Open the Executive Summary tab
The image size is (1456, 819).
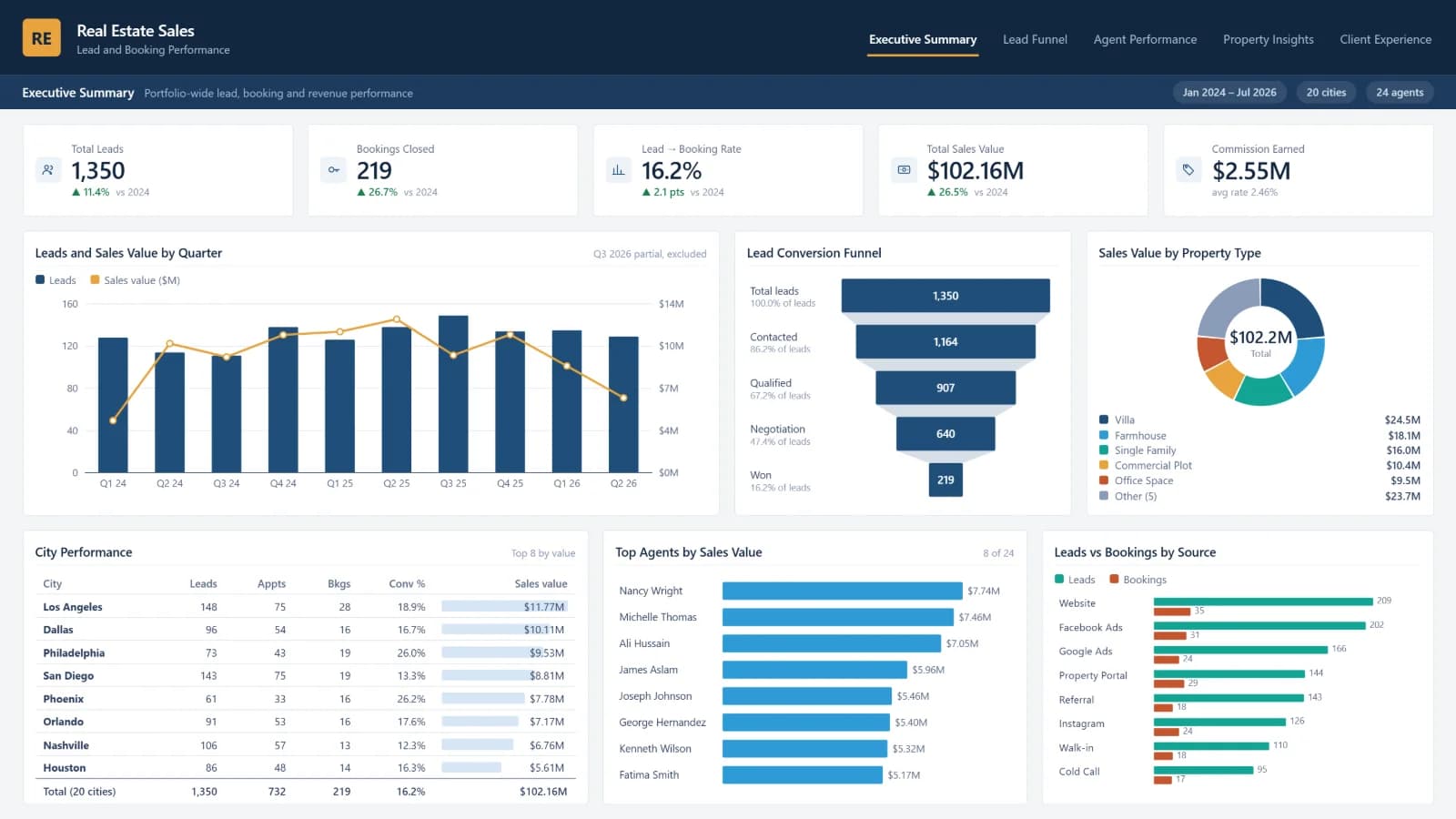[923, 40]
